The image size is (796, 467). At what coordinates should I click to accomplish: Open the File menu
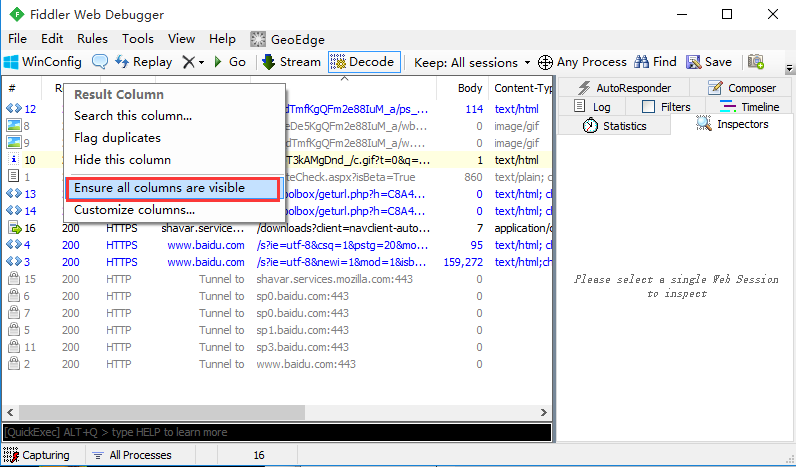[x=17, y=39]
